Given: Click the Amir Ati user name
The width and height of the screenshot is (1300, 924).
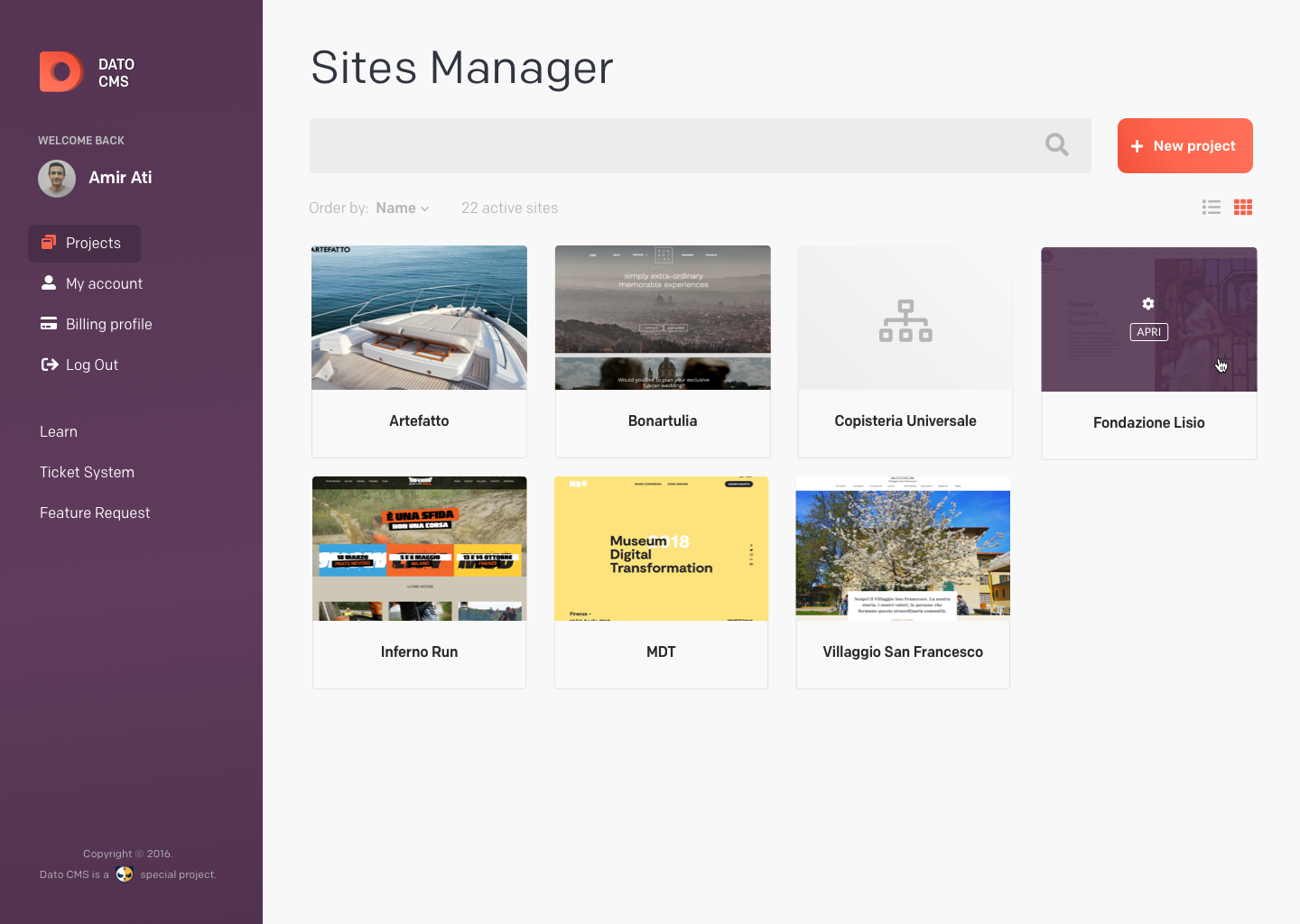Looking at the screenshot, I should click(x=120, y=178).
